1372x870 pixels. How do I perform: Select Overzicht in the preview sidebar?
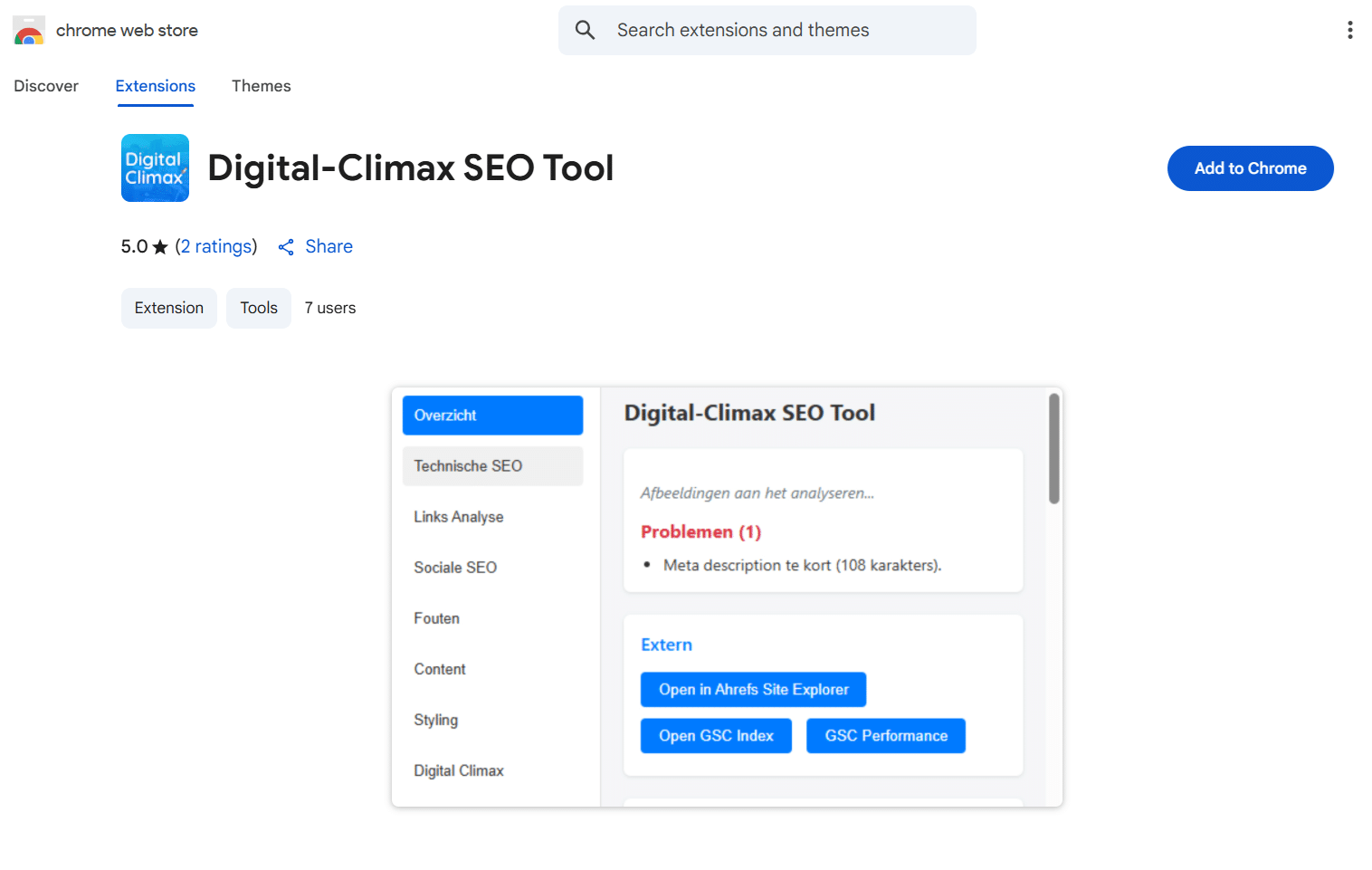tap(492, 415)
